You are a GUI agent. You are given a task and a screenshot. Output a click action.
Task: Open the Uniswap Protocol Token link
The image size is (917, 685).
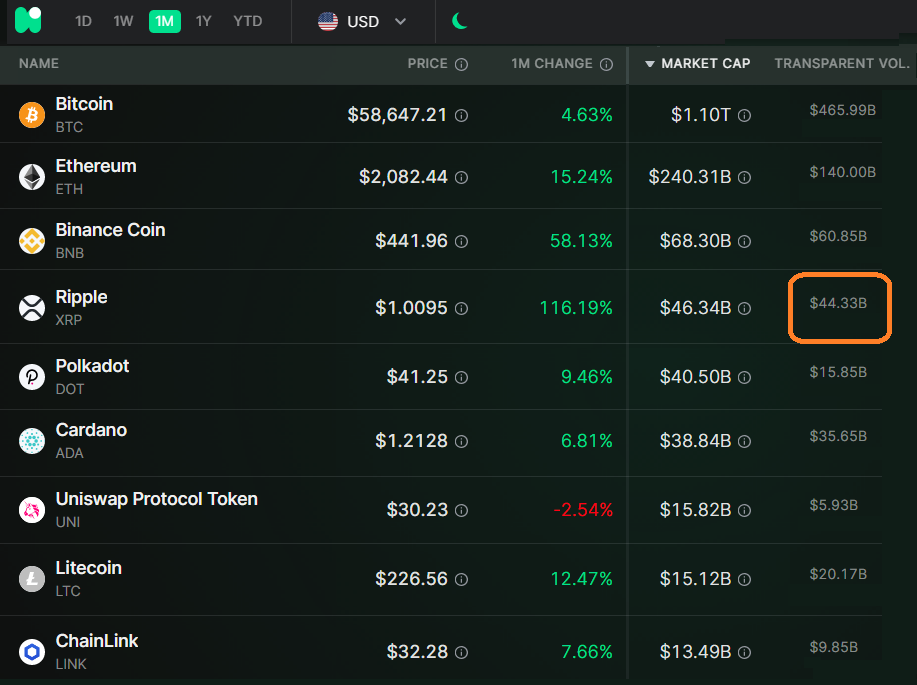click(156, 499)
